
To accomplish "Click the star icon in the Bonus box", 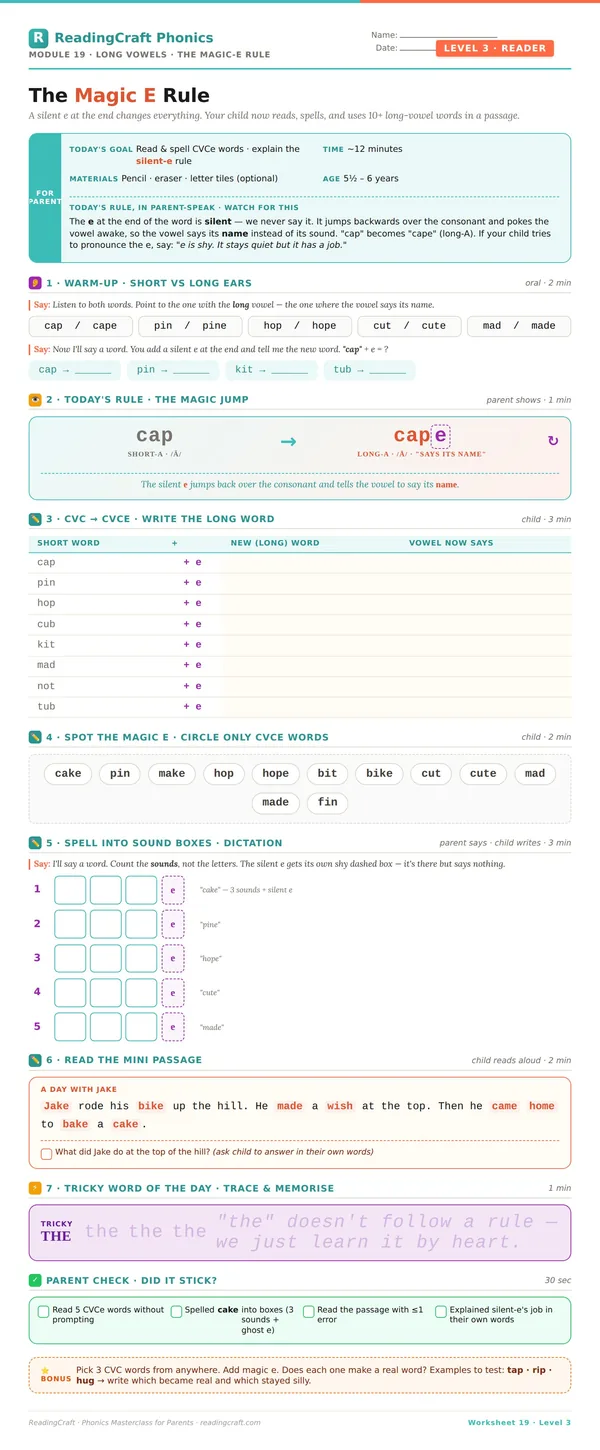I will pyautogui.click(x=45, y=1369).
